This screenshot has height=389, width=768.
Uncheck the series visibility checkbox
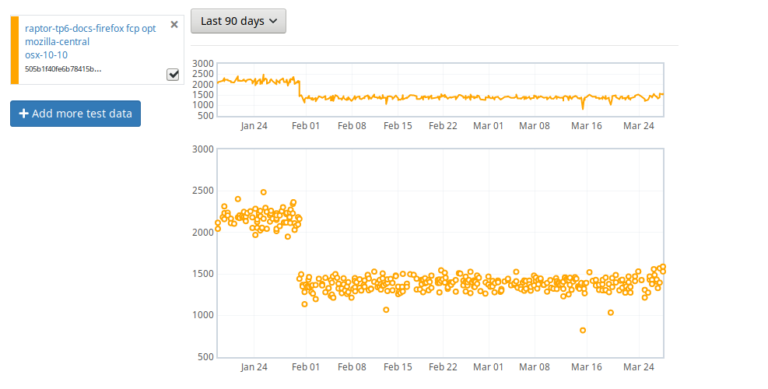point(173,74)
